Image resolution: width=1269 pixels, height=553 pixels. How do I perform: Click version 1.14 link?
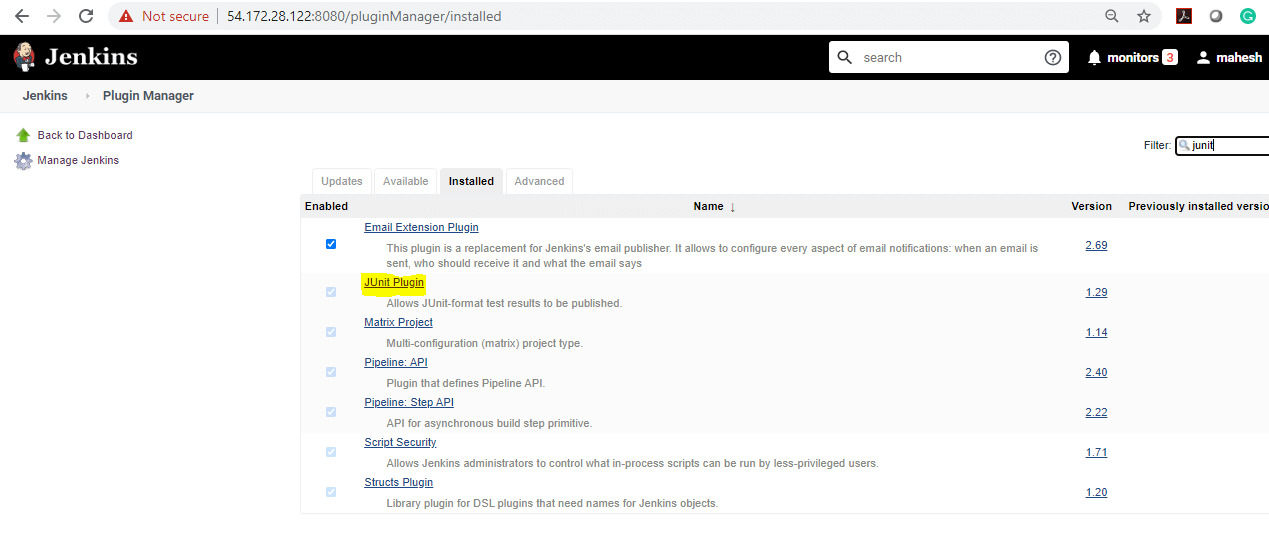point(1096,333)
